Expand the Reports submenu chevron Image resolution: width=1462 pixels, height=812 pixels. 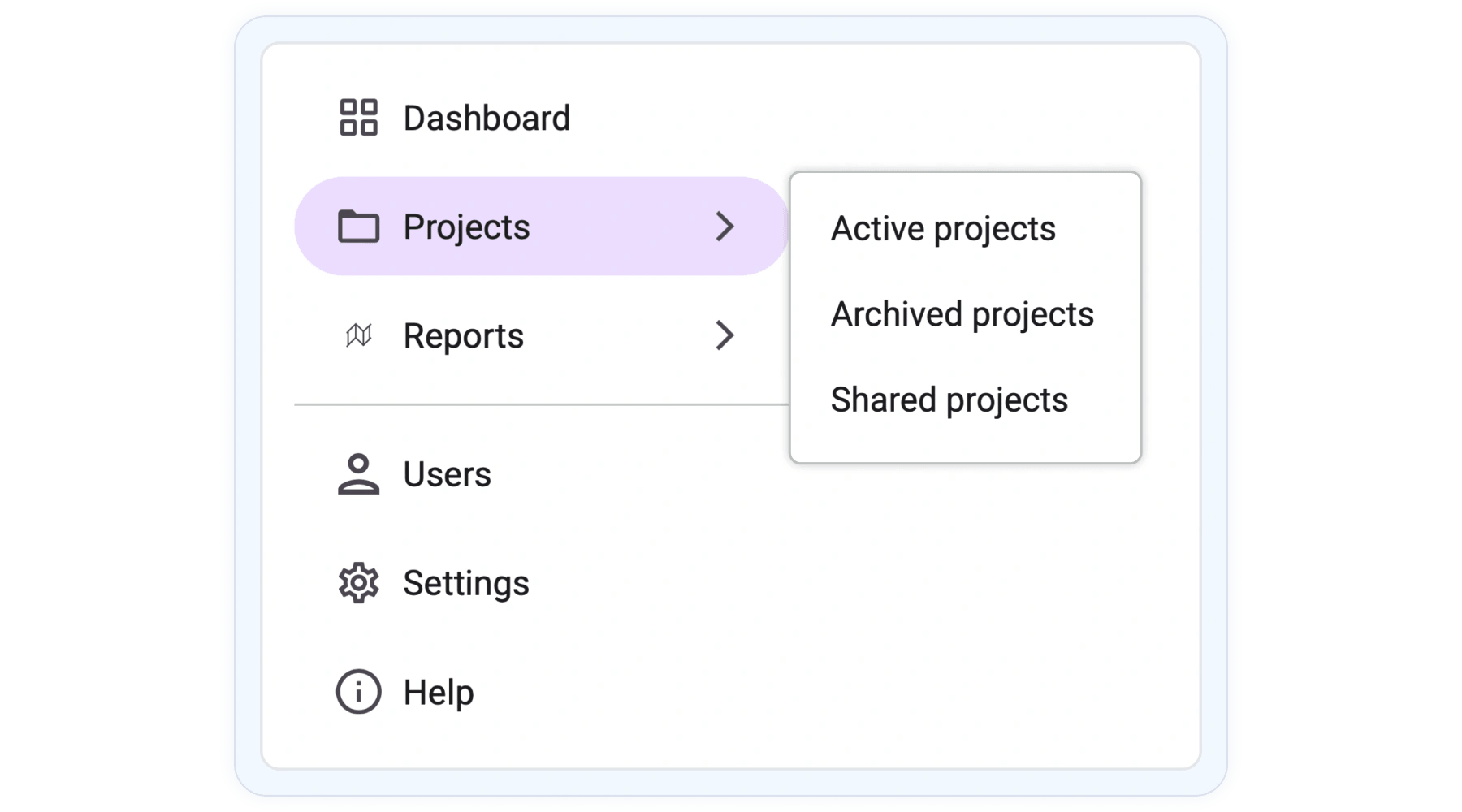pyautogui.click(x=725, y=335)
